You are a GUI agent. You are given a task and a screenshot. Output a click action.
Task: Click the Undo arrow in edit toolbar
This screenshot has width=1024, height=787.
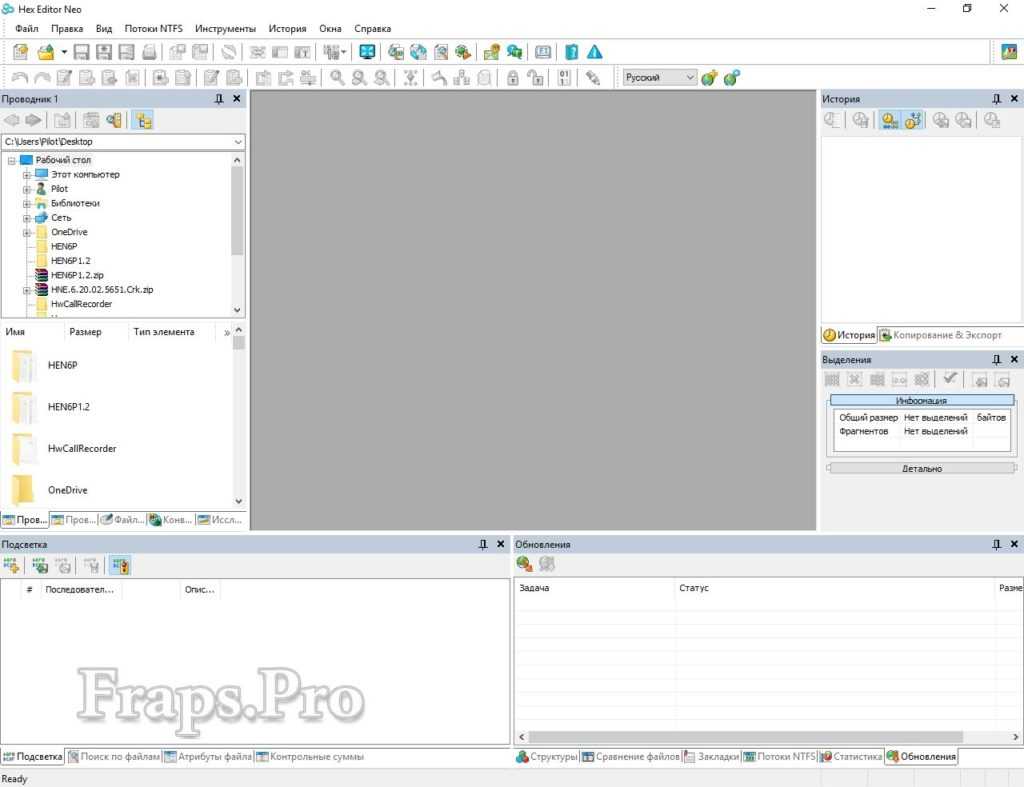pyautogui.click(x=20, y=78)
